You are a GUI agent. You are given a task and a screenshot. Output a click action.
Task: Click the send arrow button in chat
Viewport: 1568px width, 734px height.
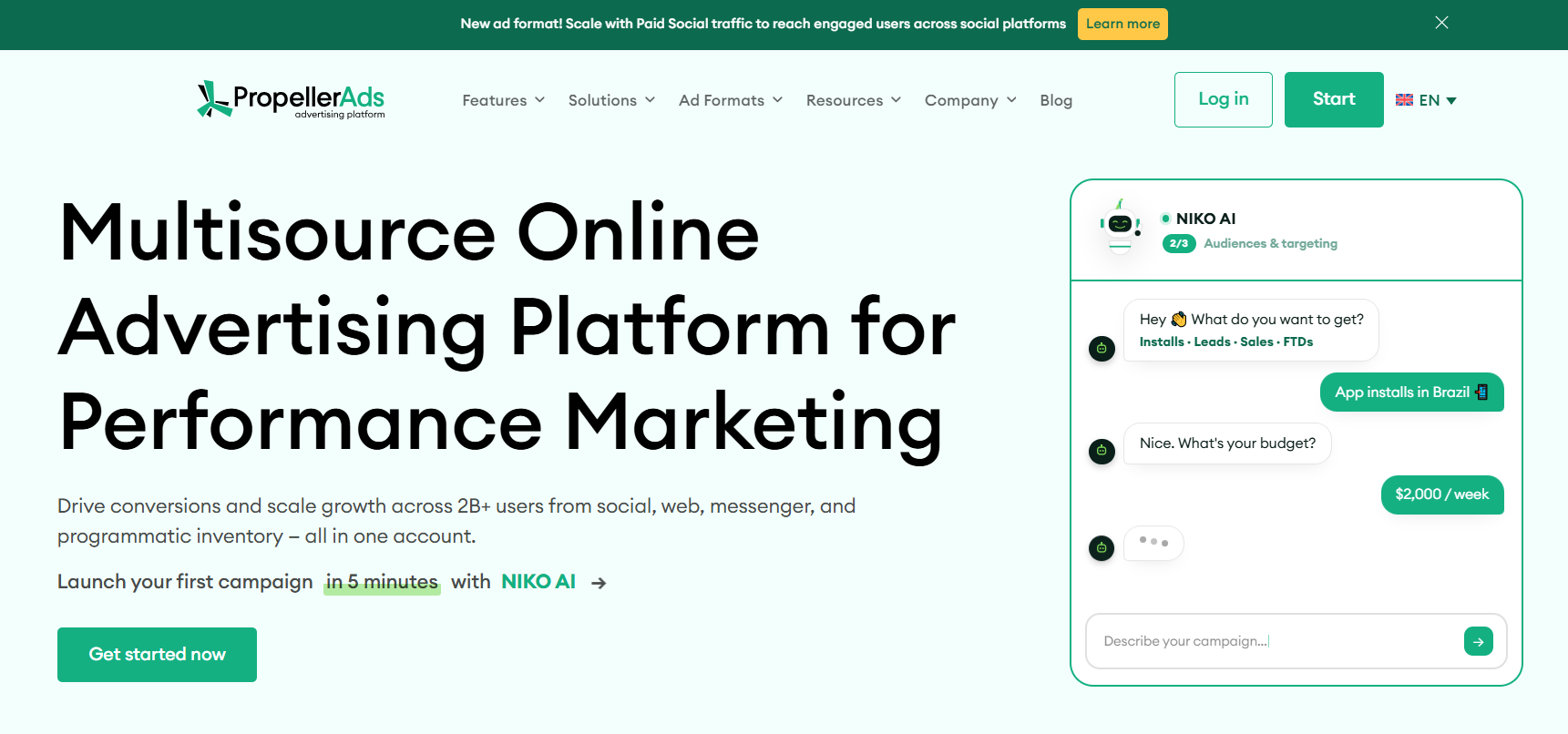[x=1479, y=641]
